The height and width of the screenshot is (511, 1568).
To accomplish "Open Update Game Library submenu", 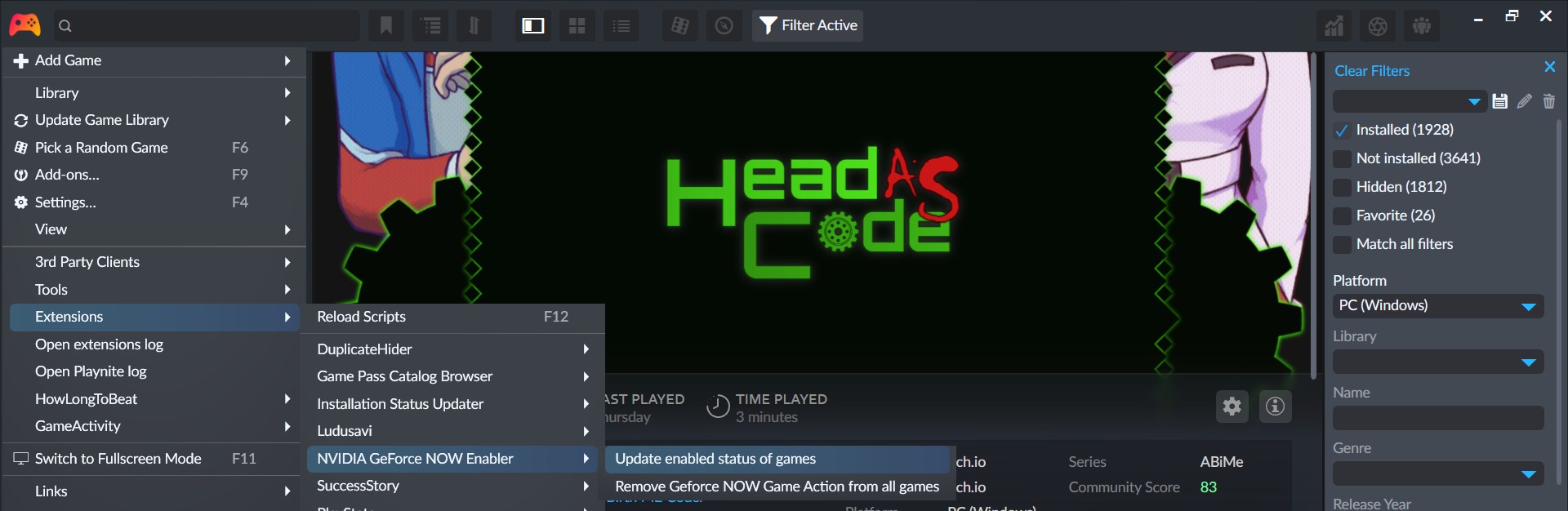I will (154, 120).
